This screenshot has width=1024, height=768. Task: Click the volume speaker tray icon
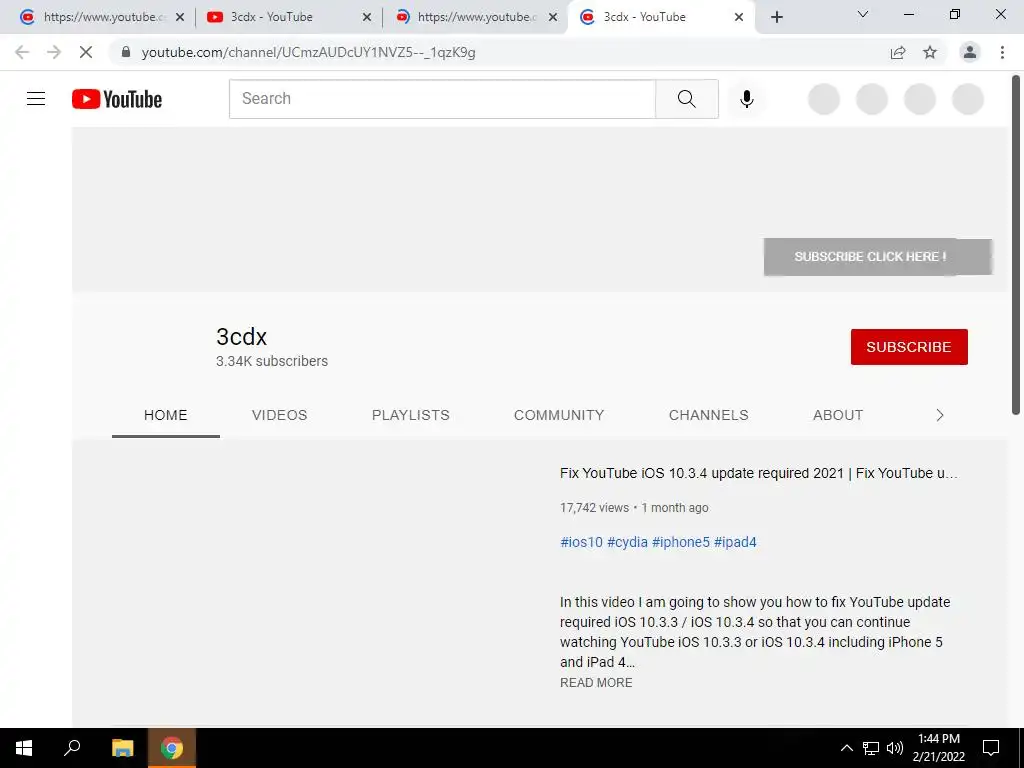[x=895, y=748]
